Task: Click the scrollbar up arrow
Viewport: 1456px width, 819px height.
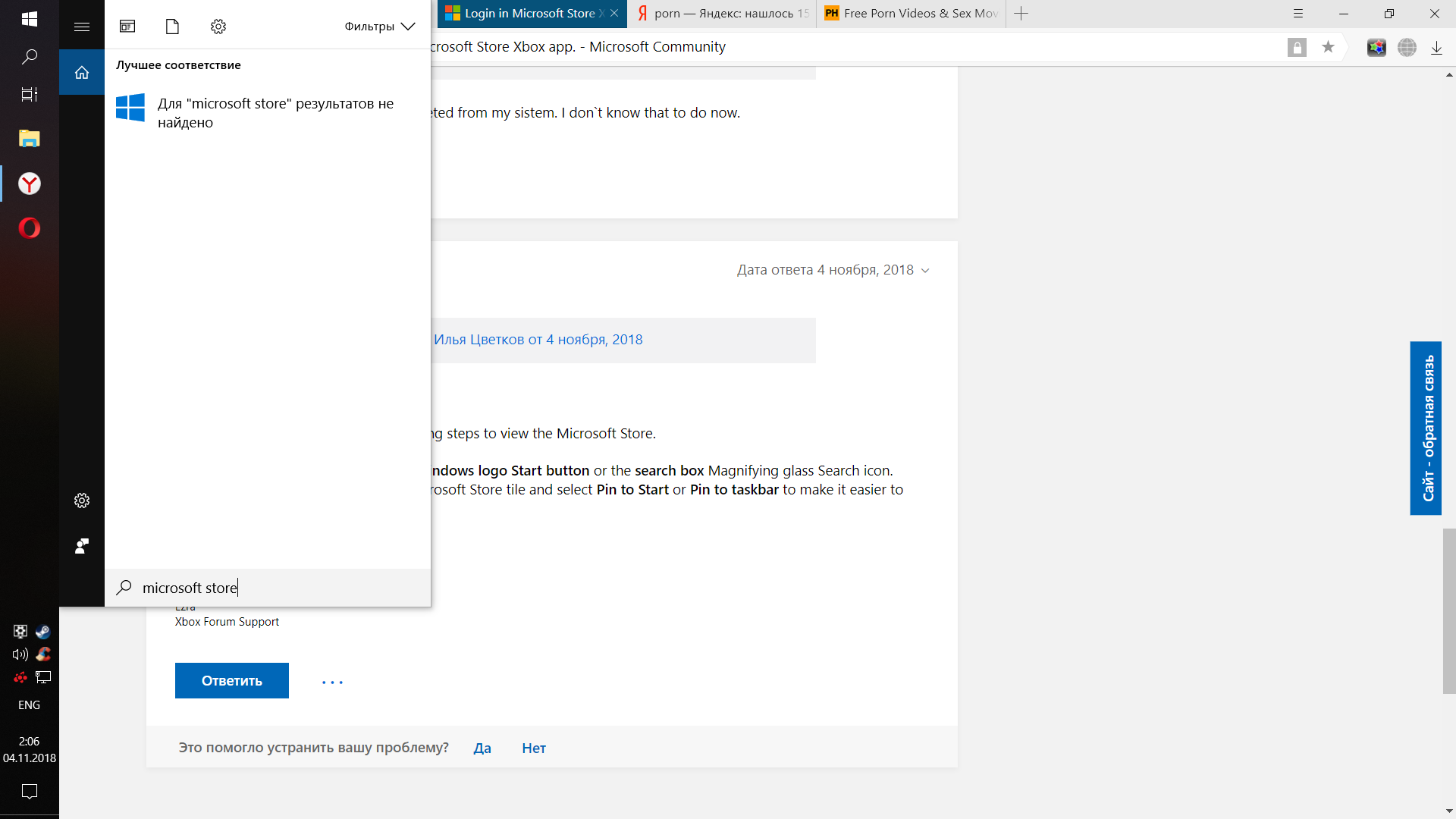Action: click(1449, 74)
